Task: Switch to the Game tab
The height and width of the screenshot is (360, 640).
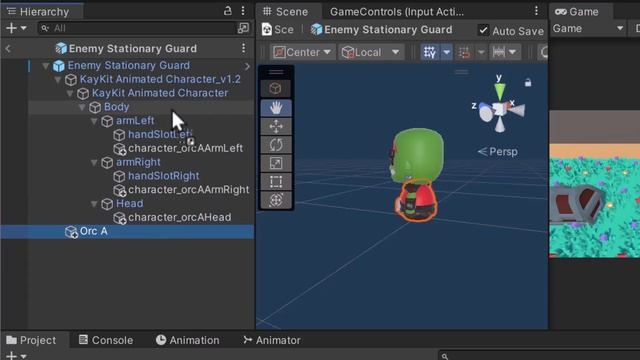Action: click(x=577, y=11)
